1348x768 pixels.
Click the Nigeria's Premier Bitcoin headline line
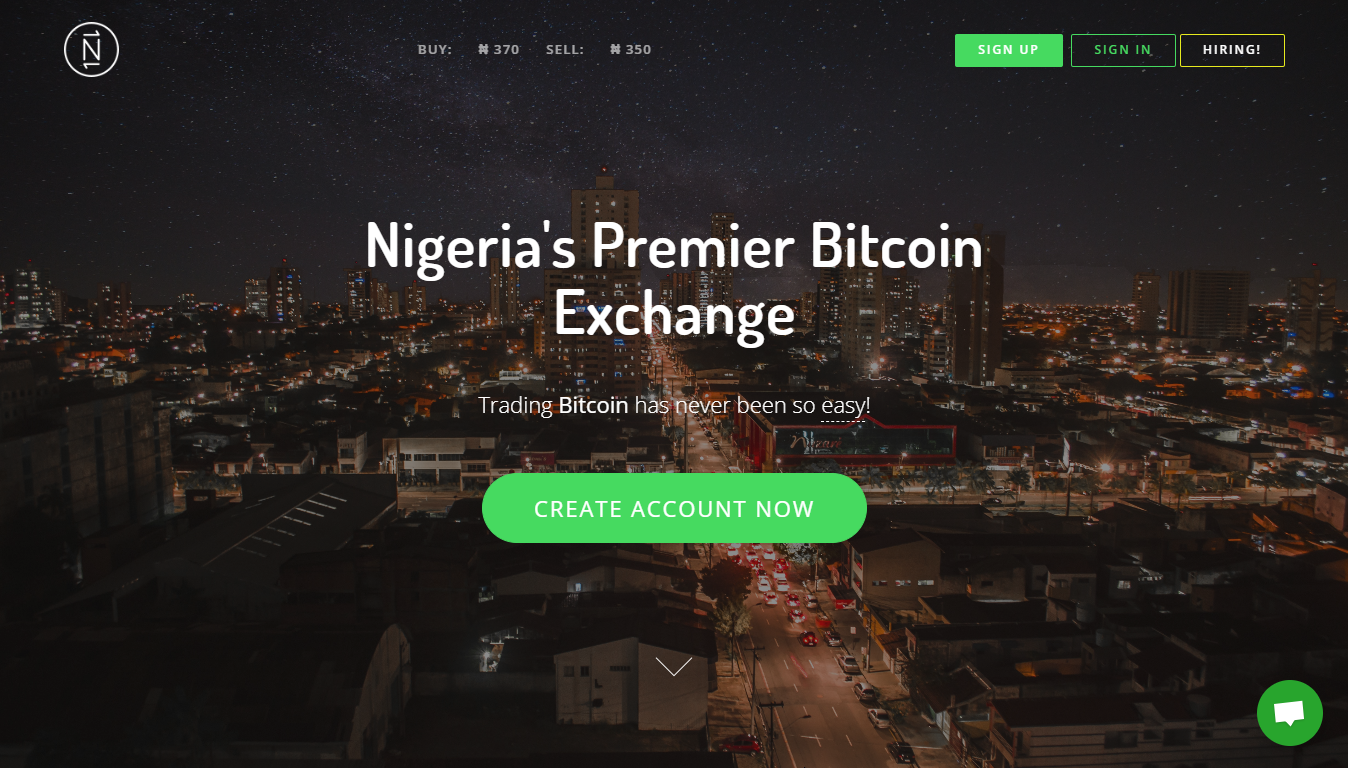click(x=674, y=246)
